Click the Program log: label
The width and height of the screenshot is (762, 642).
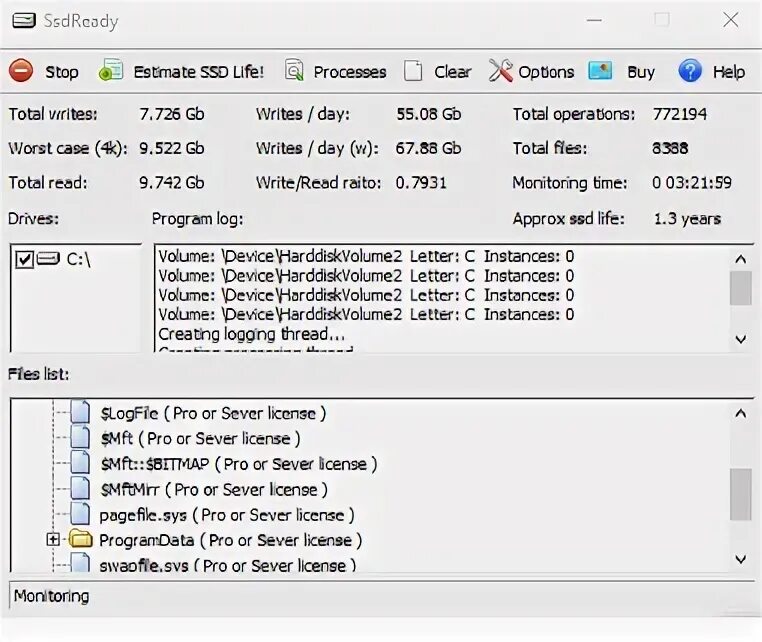coord(197,219)
